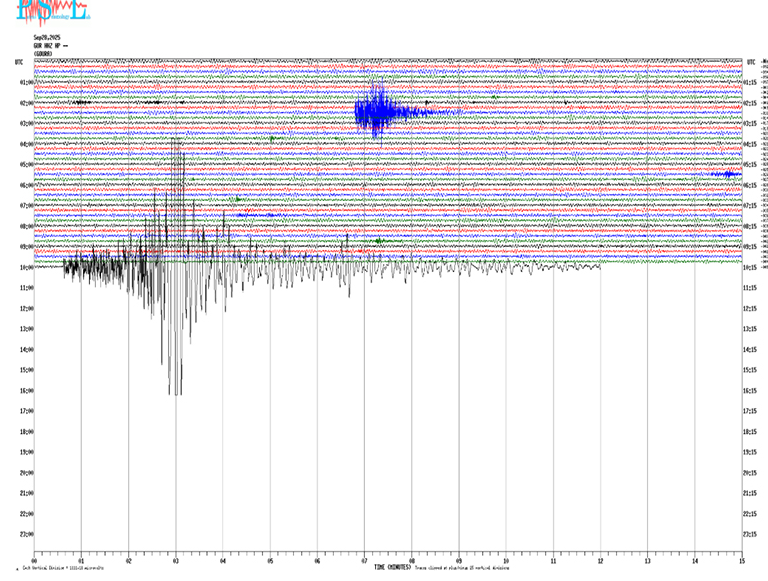Image resolution: width=768 pixels, height=581 pixels.
Task: Click the 15 minute tick on bottom axis
Action: click(x=741, y=561)
